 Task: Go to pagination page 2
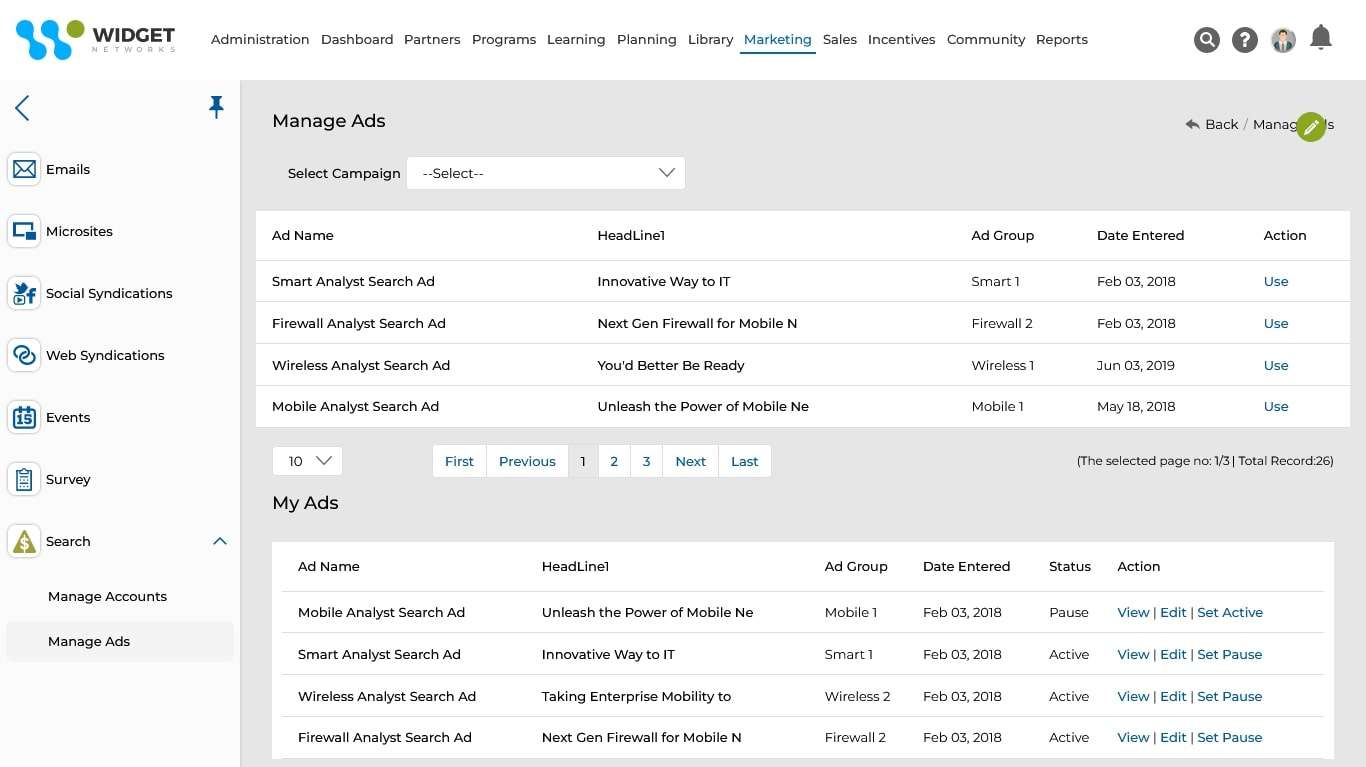pyautogui.click(x=614, y=461)
